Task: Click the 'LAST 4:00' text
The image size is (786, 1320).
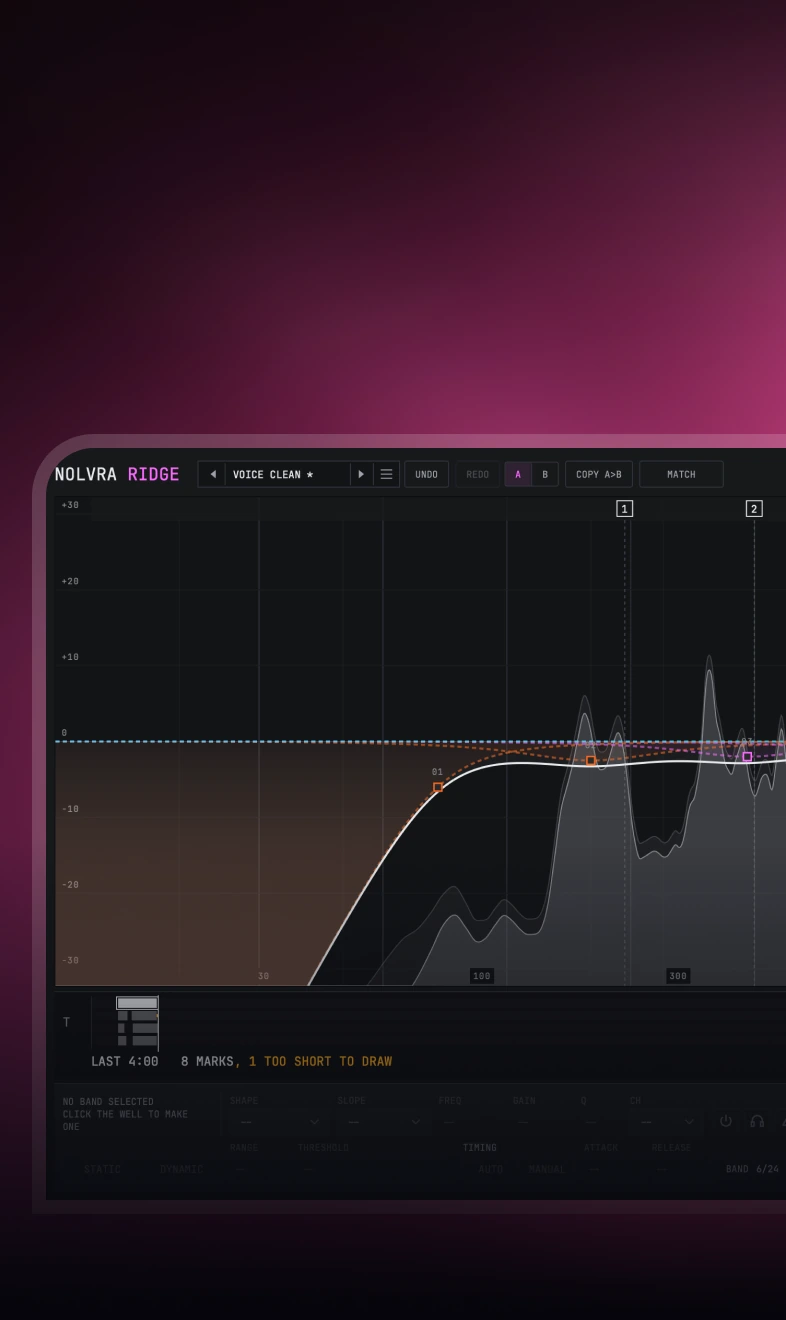Action: [125, 1061]
